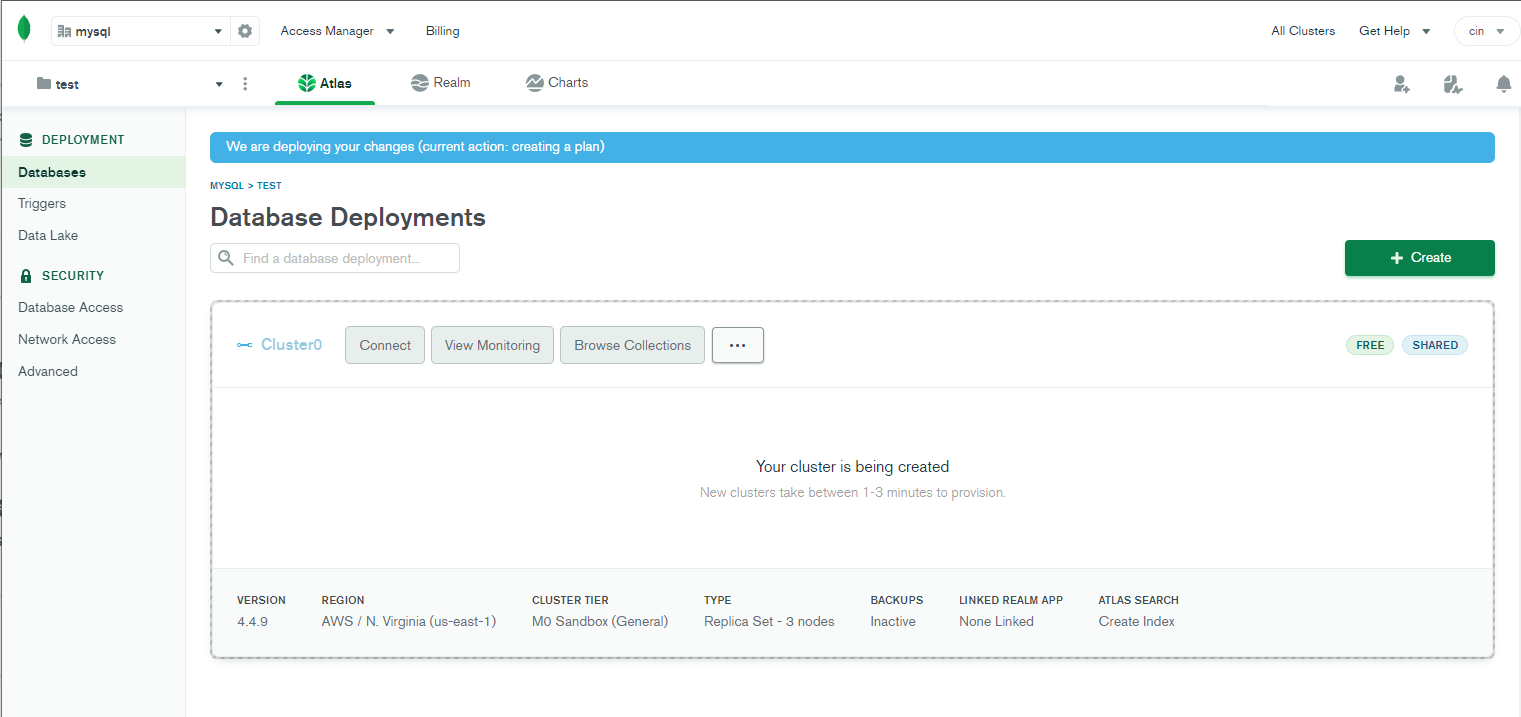The image size is (1521, 717).
Task: Open project options three-dot menu
Action: click(245, 84)
